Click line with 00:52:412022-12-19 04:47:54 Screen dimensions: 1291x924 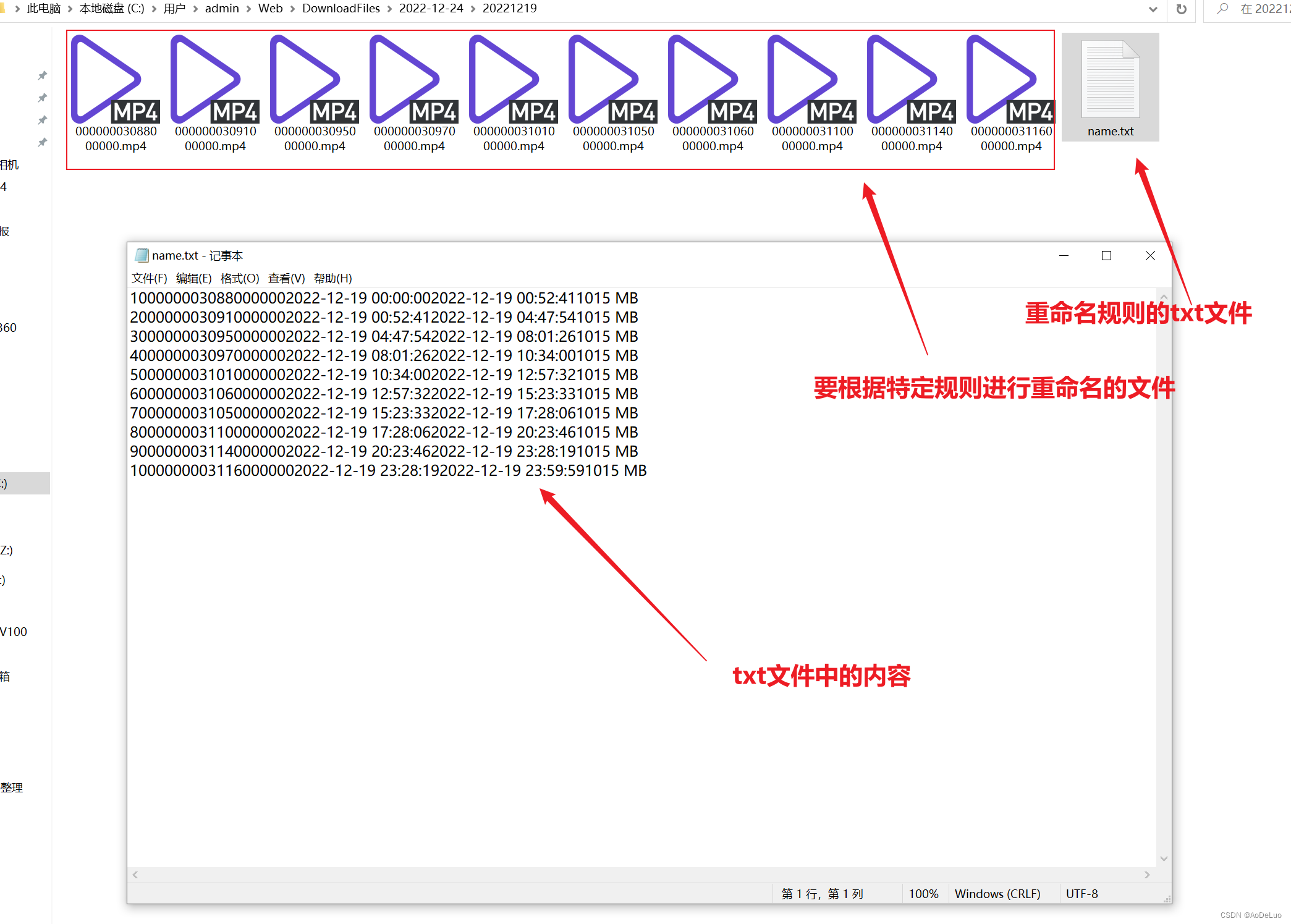point(384,317)
